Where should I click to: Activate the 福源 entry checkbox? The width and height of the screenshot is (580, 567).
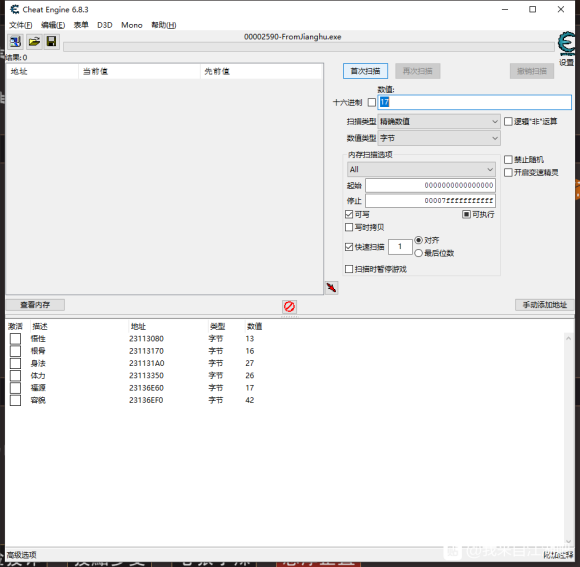(15, 388)
